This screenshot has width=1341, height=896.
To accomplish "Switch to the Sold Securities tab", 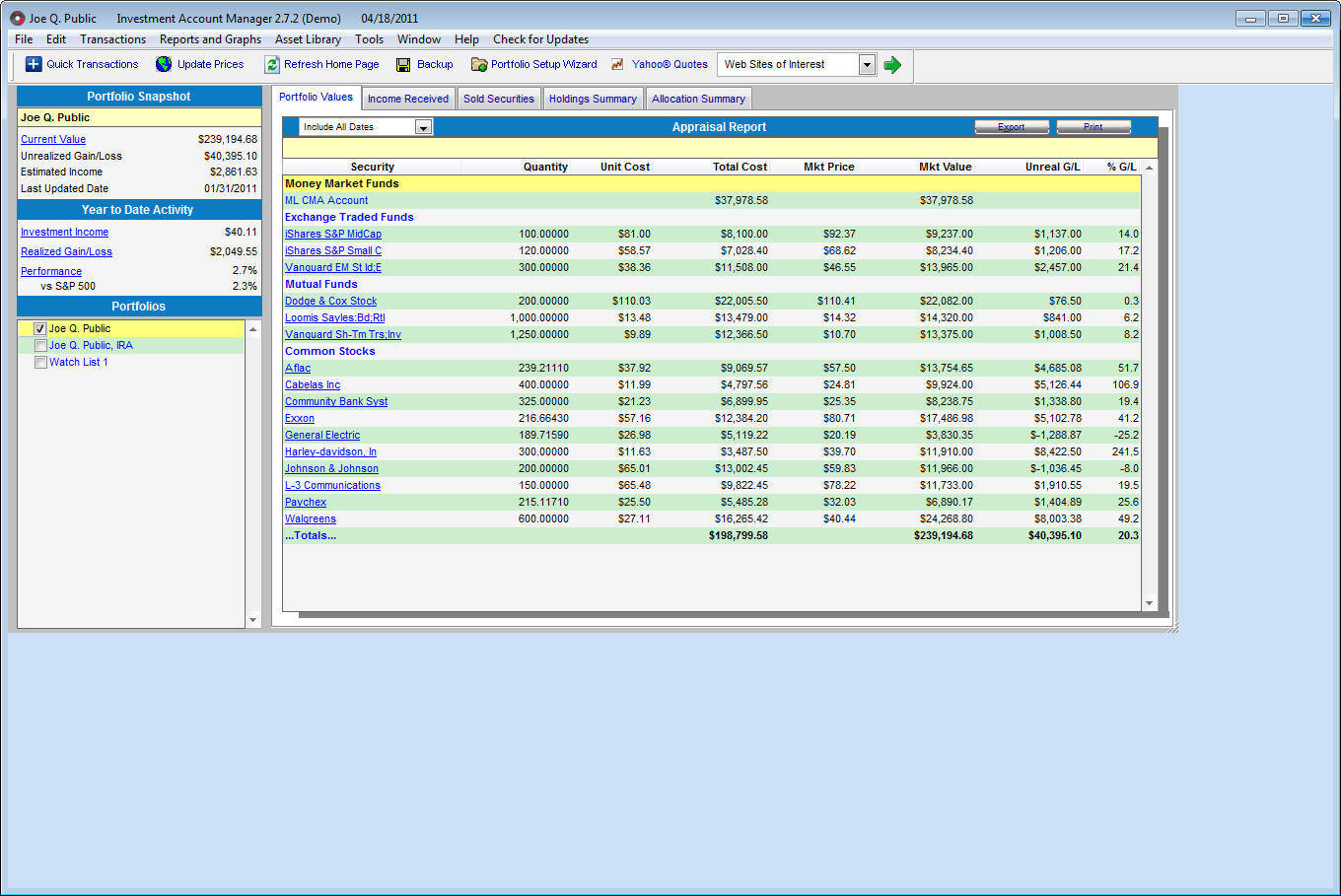I will (499, 99).
